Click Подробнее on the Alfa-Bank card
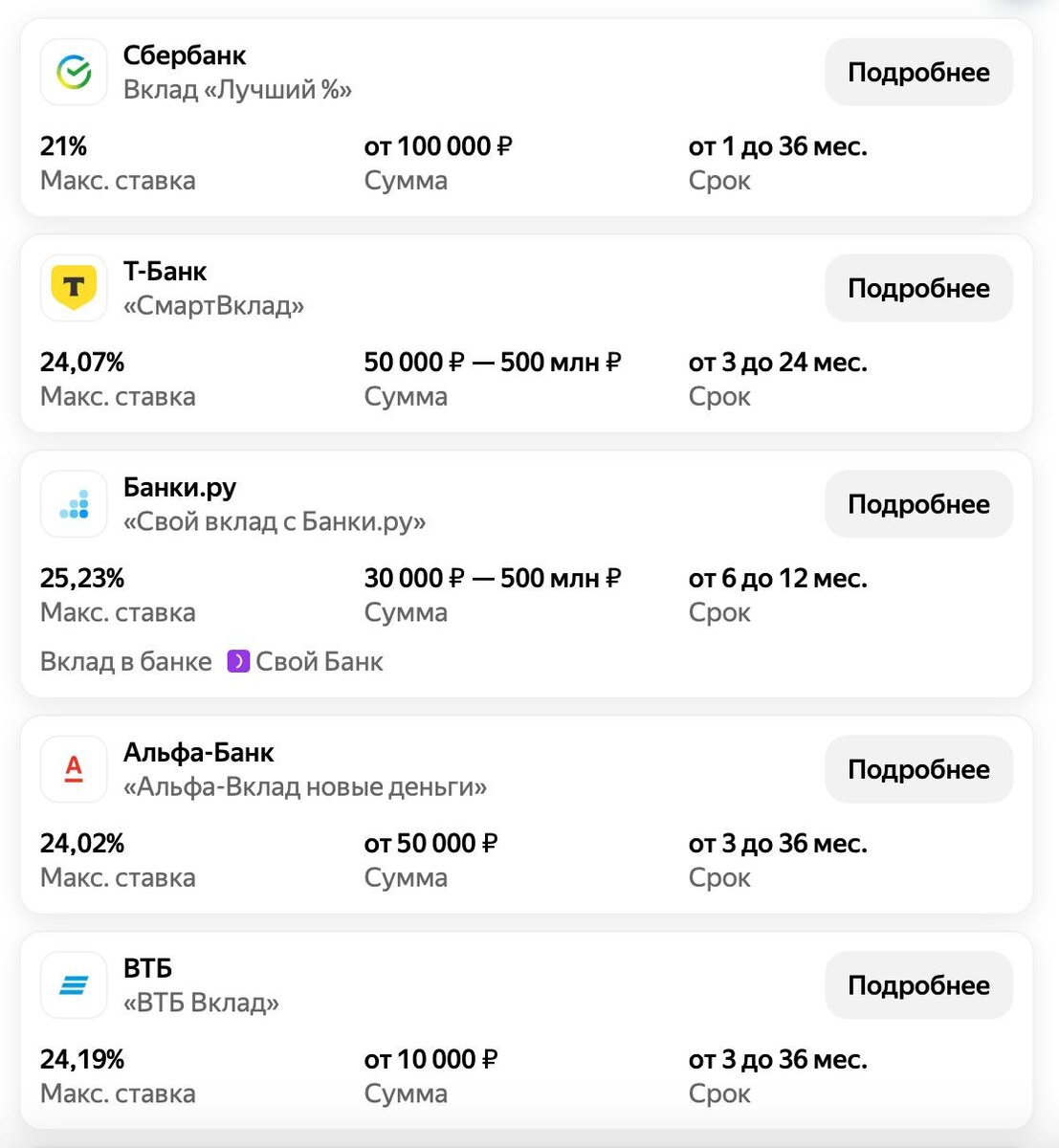 (918, 769)
